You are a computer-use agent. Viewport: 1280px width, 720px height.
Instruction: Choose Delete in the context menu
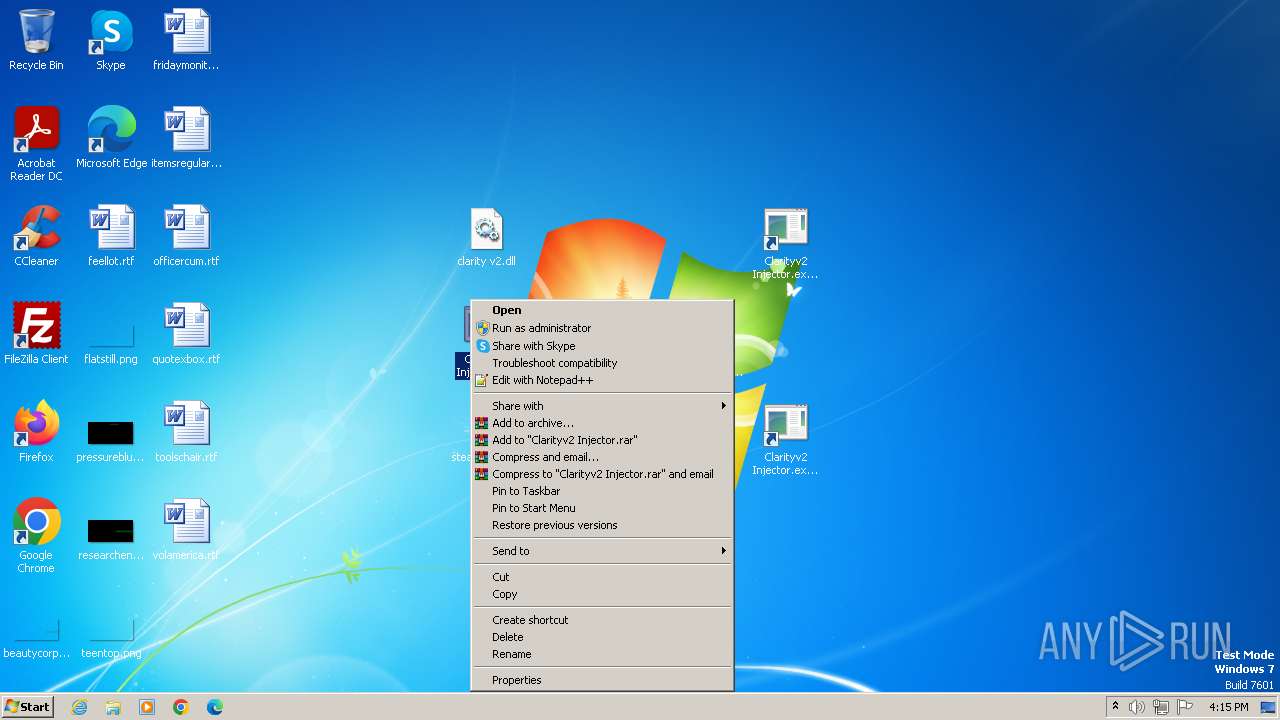(x=602, y=637)
